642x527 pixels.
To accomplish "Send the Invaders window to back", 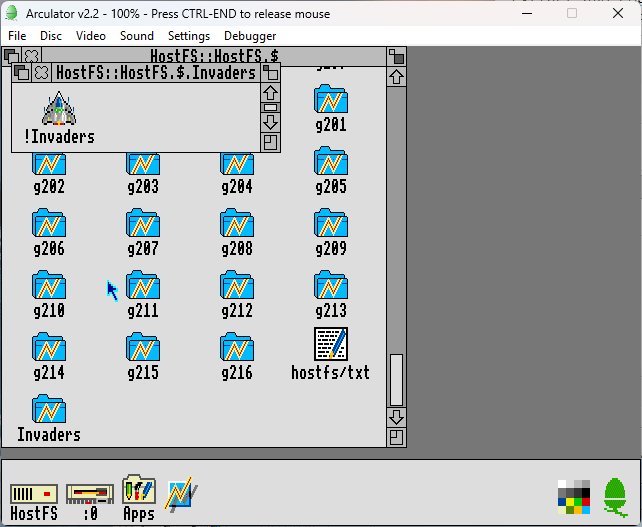I will (x=21, y=73).
